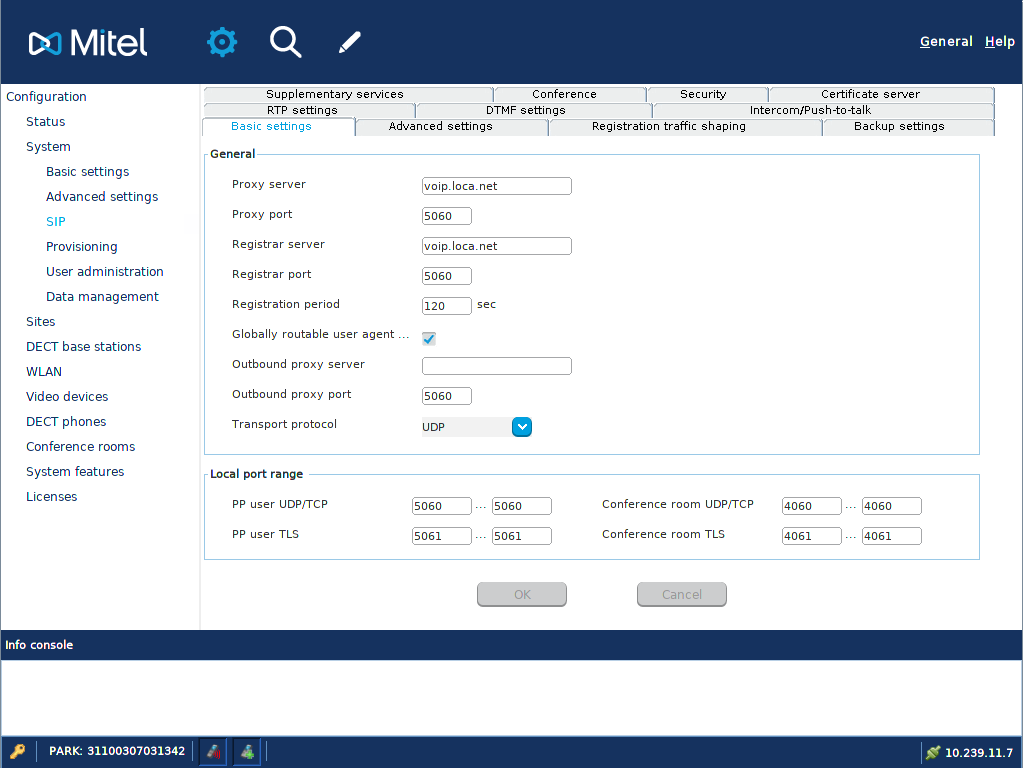
Task: Click the network connection icon near IP address
Action: point(933,752)
